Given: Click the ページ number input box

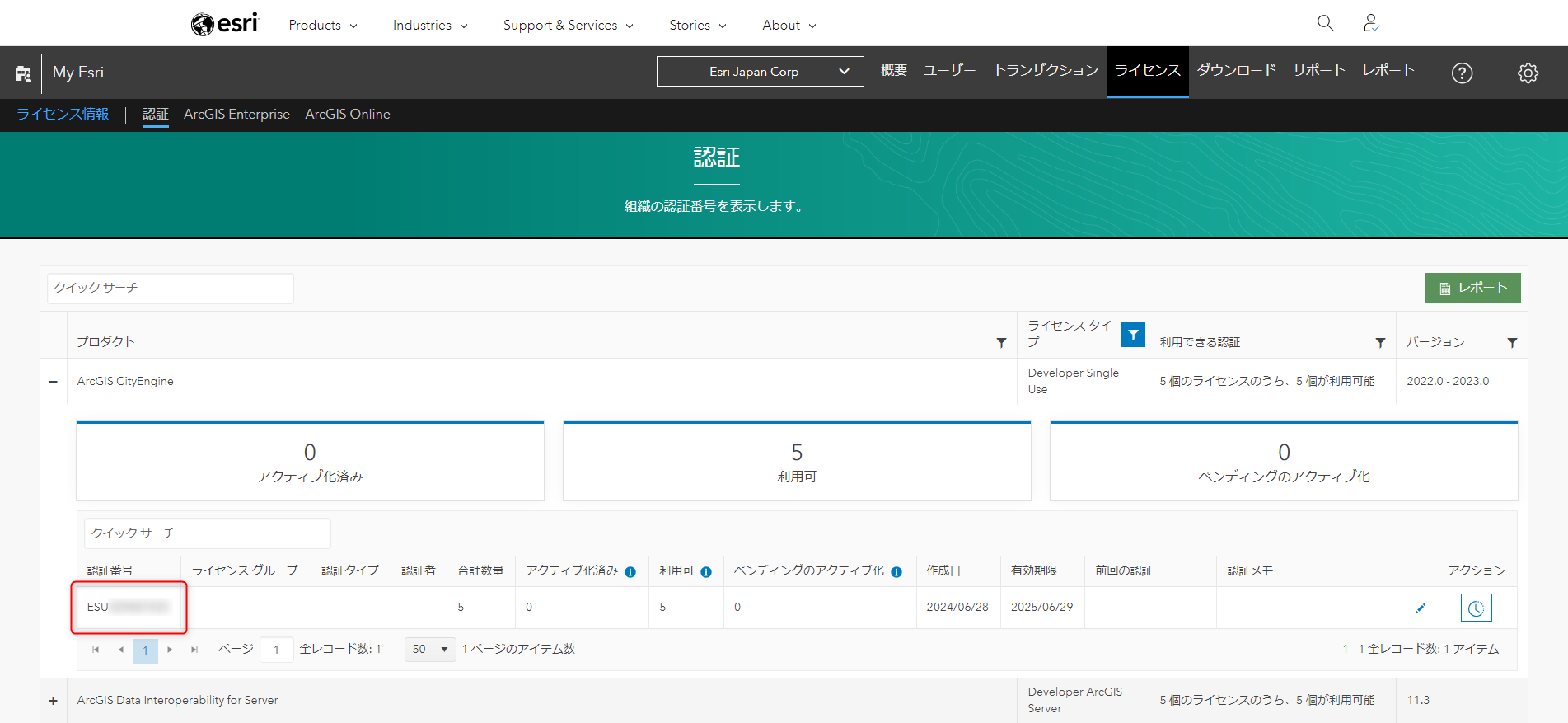Looking at the screenshot, I should 277,650.
